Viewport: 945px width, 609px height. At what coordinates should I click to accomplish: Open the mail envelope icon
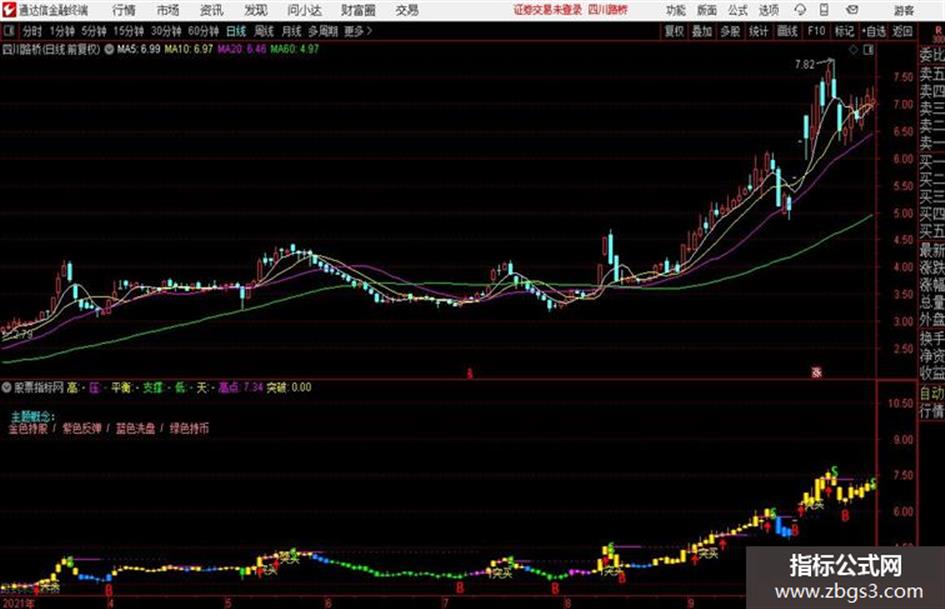point(852,10)
